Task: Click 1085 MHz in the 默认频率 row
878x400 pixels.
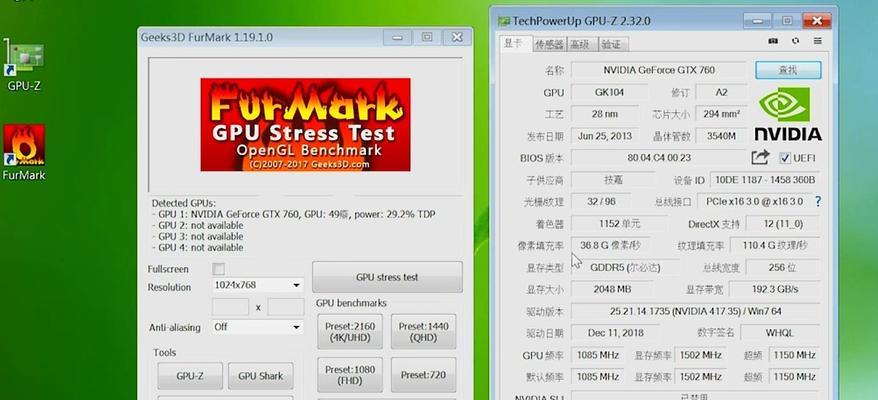Action: 597,376
